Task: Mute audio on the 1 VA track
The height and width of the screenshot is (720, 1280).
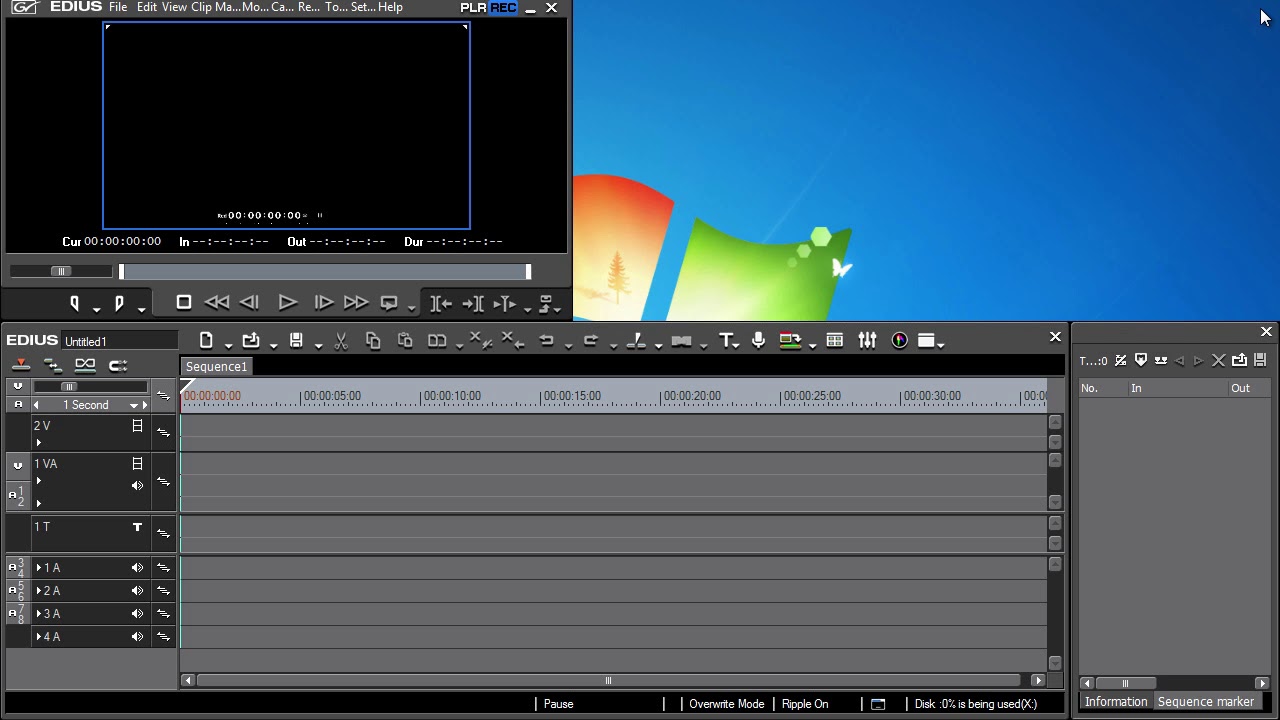Action: pyautogui.click(x=137, y=486)
